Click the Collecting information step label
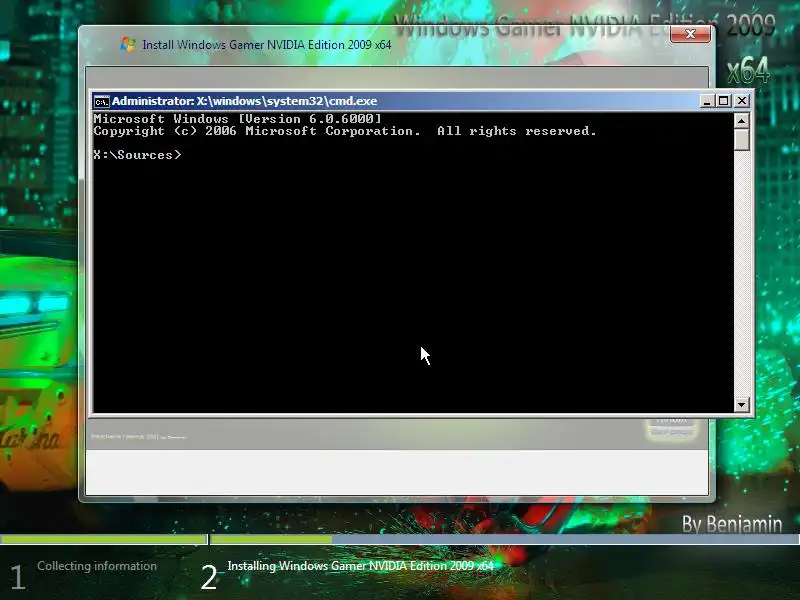Viewport: 800px width, 600px height. point(97,566)
